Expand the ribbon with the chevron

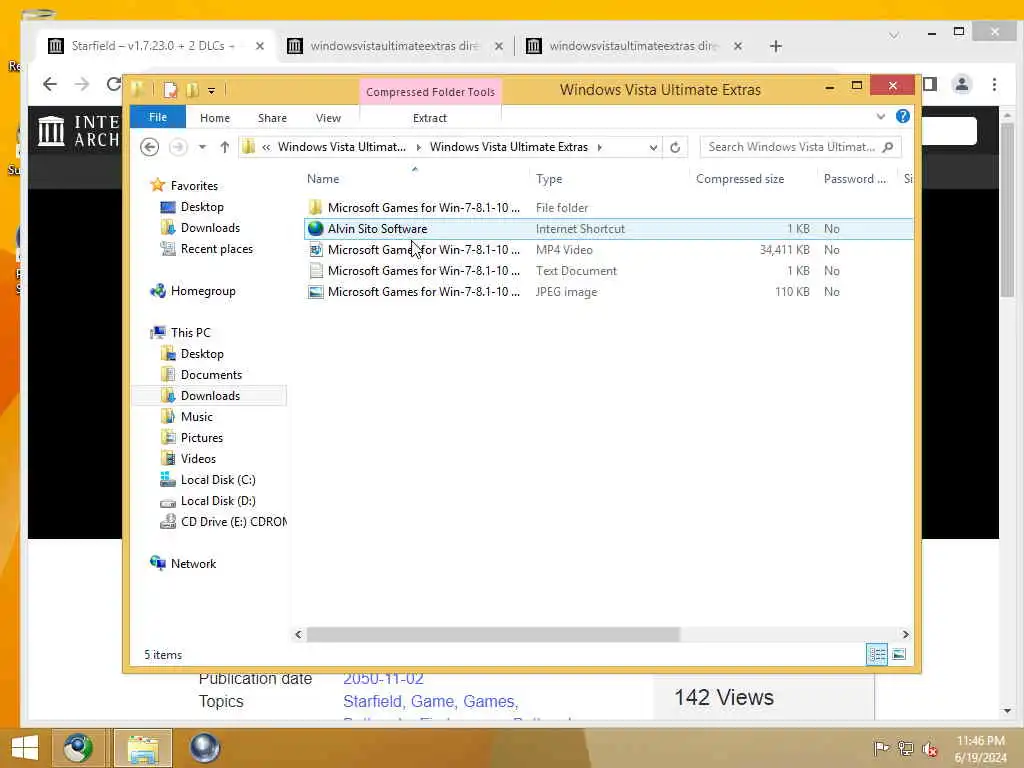(x=880, y=117)
